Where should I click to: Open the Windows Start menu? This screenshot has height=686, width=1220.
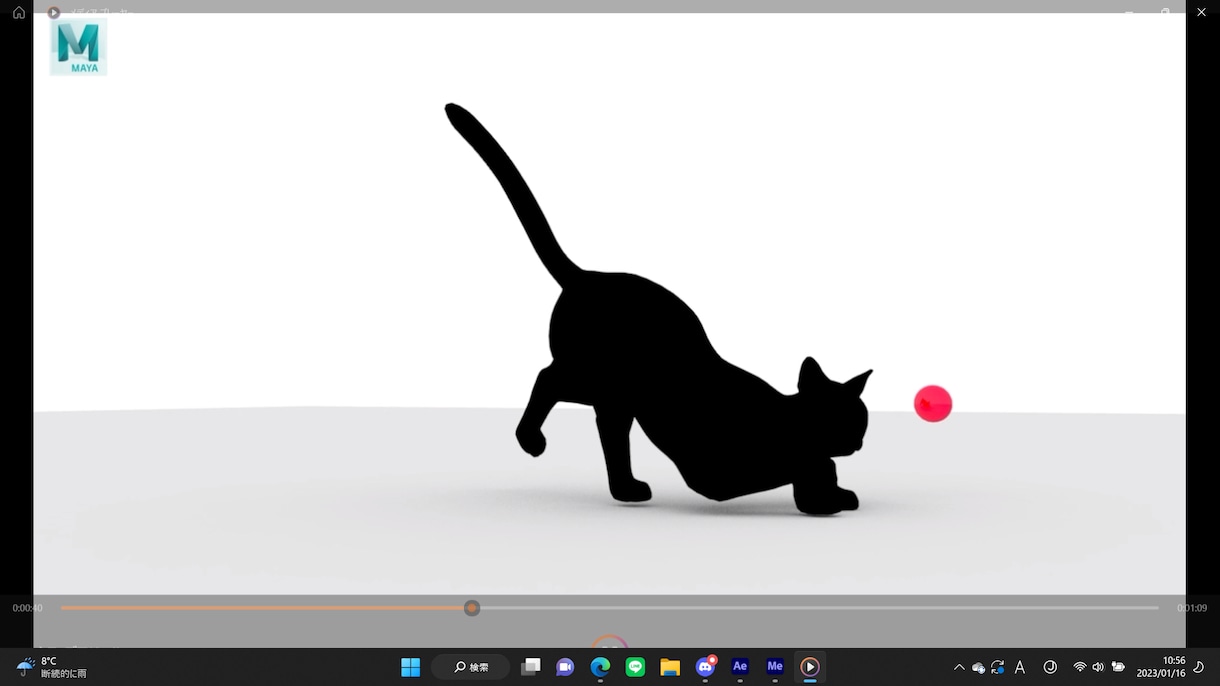[x=410, y=667]
